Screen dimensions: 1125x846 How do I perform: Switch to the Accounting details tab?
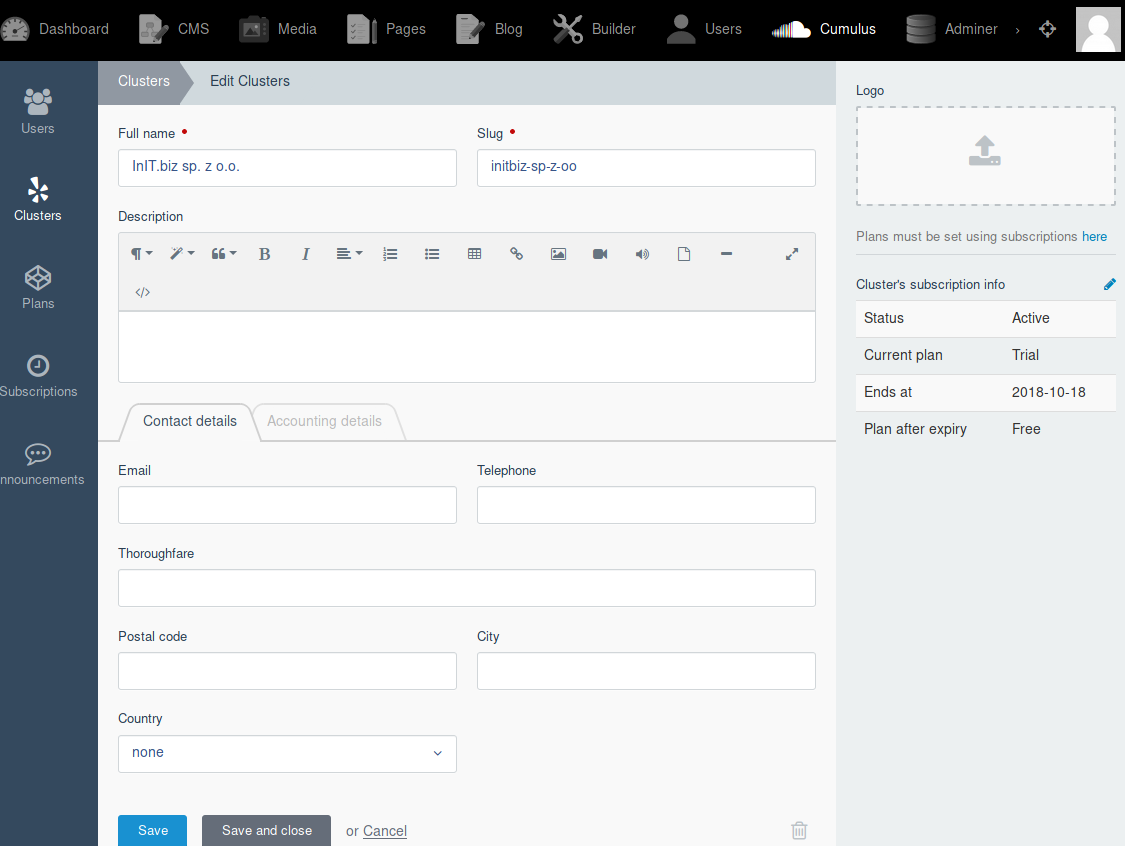324,421
